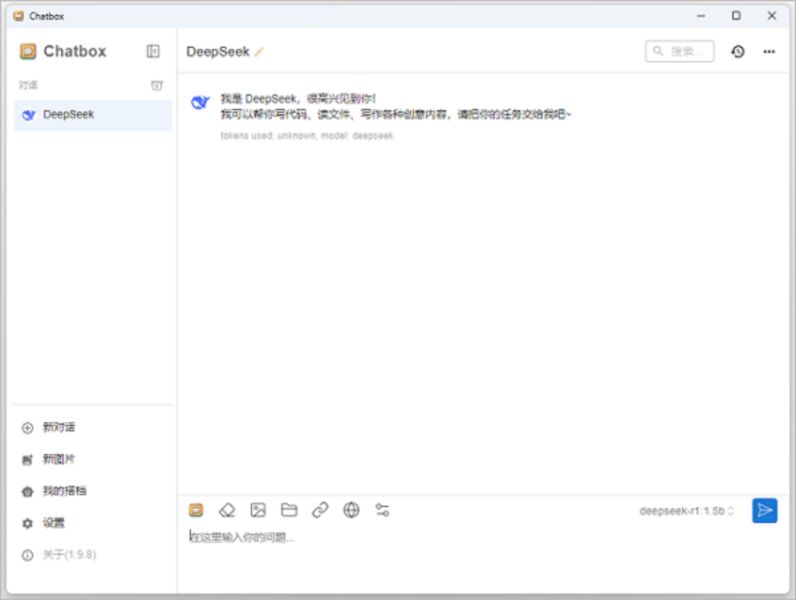The height and width of the screenshot is (600, 796).
Task: Open the folder icon to attach file
Action: click(x=289, y=510)
